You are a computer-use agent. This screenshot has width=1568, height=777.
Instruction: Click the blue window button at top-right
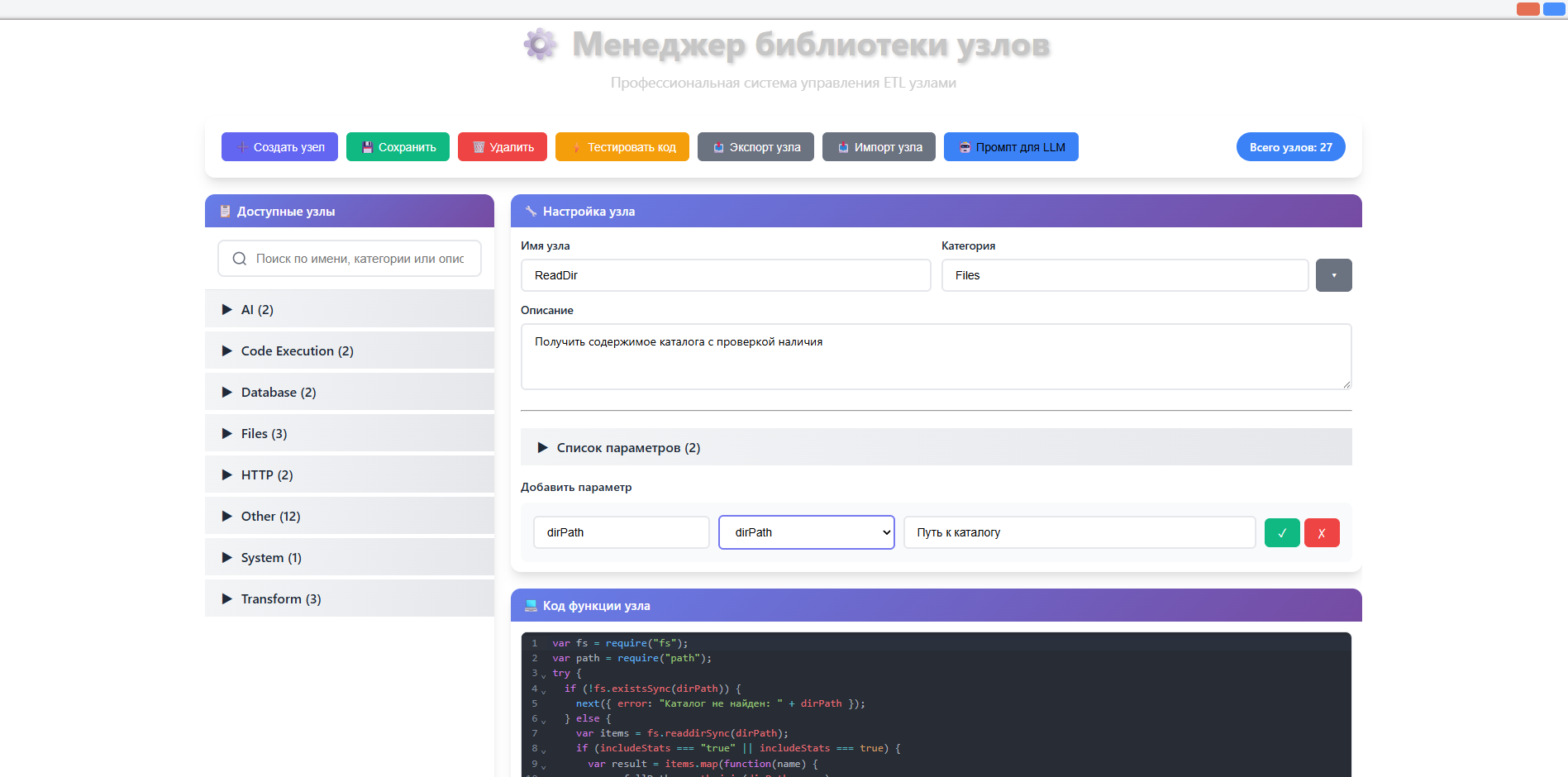[x=1554, y=9]
